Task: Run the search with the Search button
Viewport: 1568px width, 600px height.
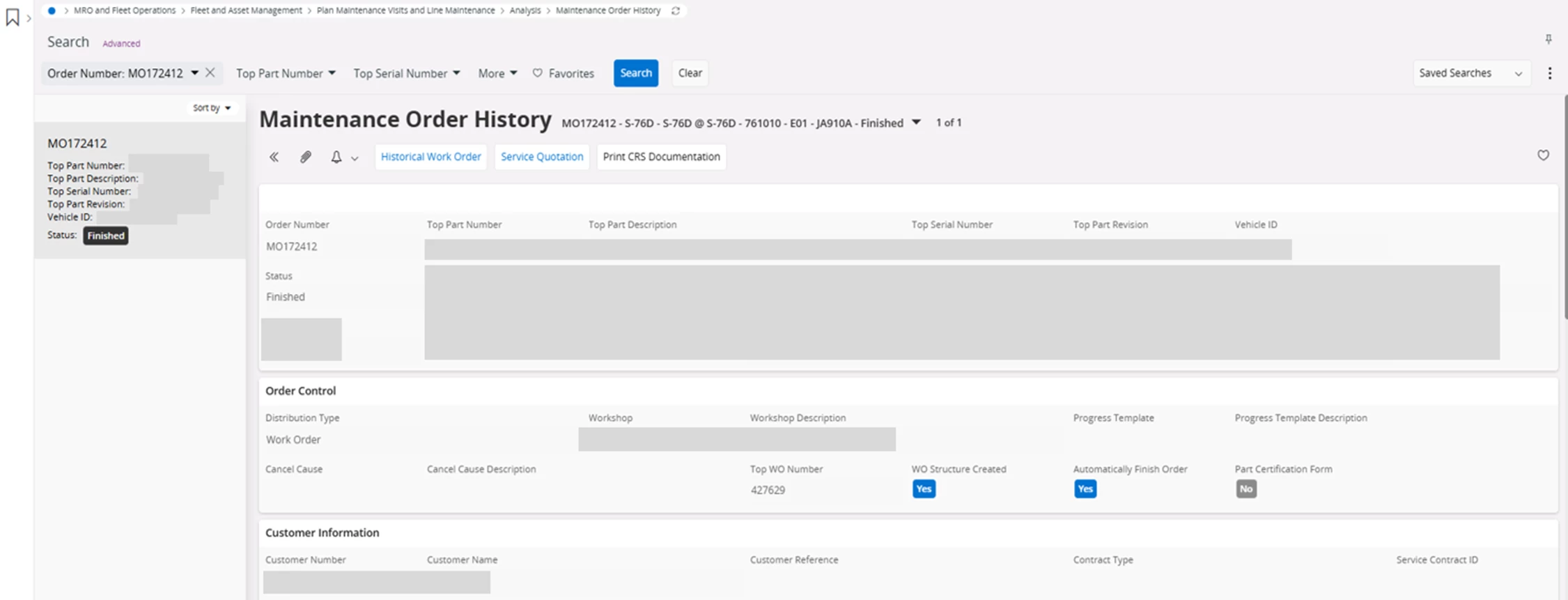Action: coord(636,73)
